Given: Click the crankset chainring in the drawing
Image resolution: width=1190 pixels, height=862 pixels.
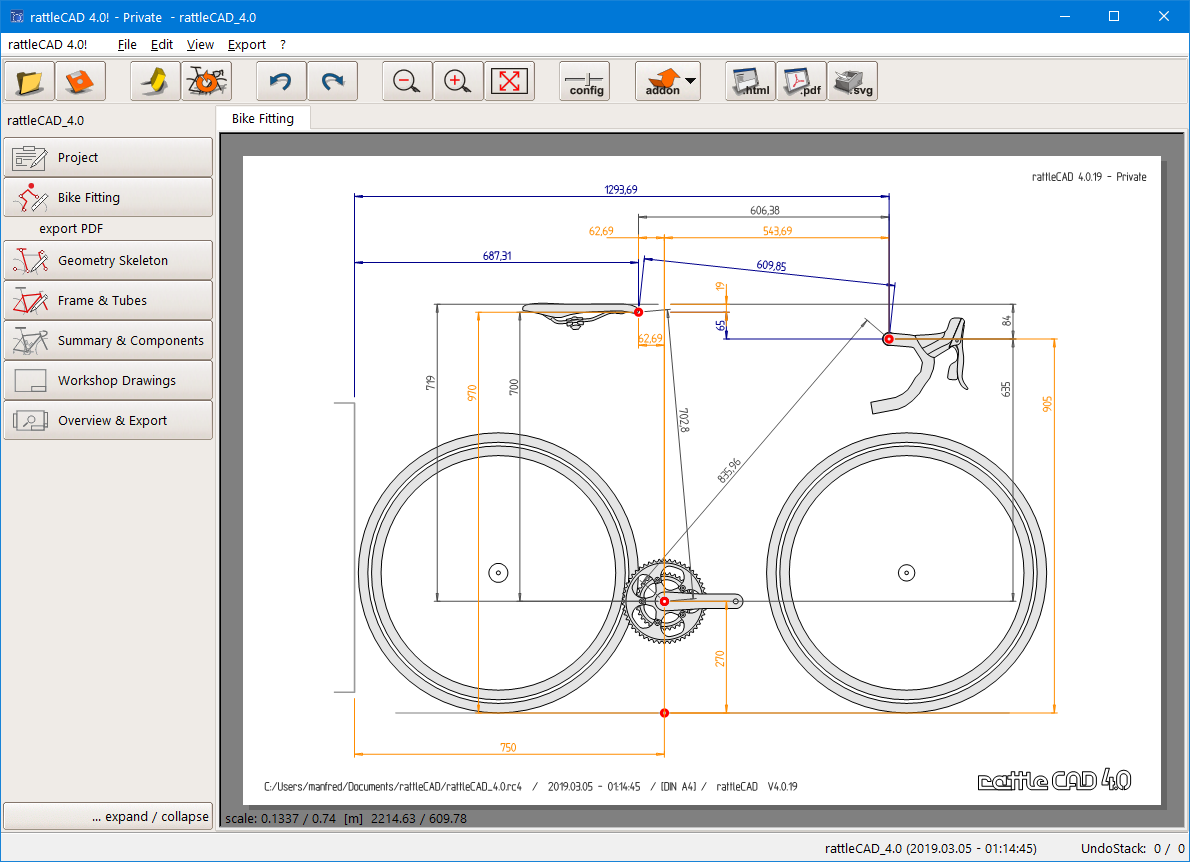Looking at the screenshot, I should pos(663,601).
